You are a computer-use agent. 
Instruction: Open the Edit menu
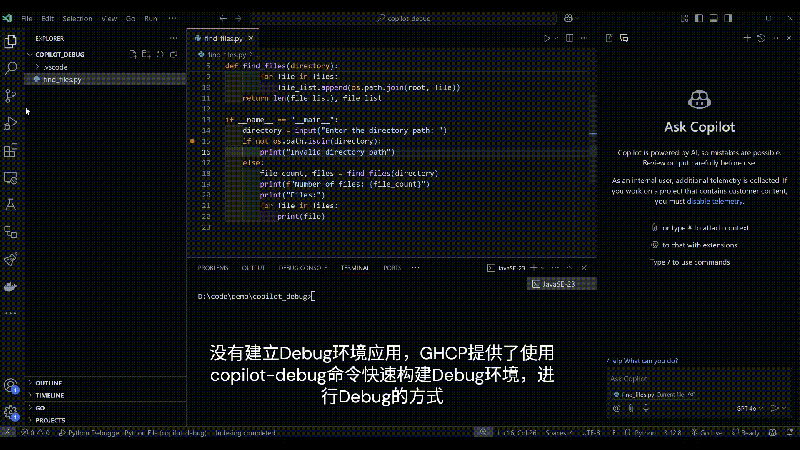click(x=47, y=18)
